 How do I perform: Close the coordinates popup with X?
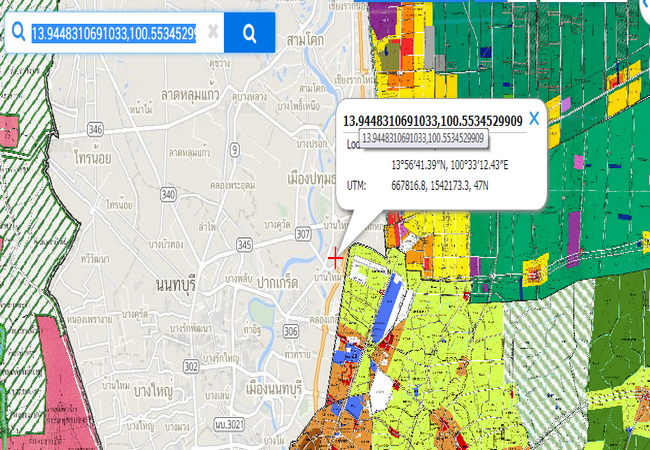[534, 119]
